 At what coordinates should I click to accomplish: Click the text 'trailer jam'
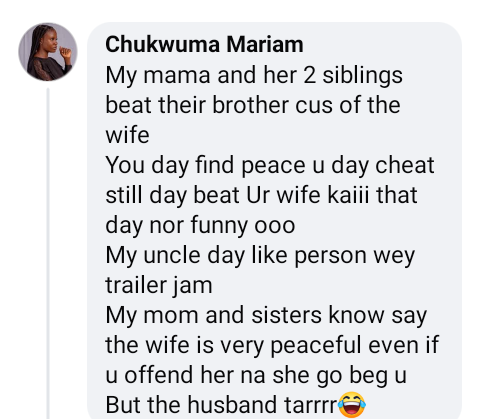pyautogui.click(x=159, y=286)
